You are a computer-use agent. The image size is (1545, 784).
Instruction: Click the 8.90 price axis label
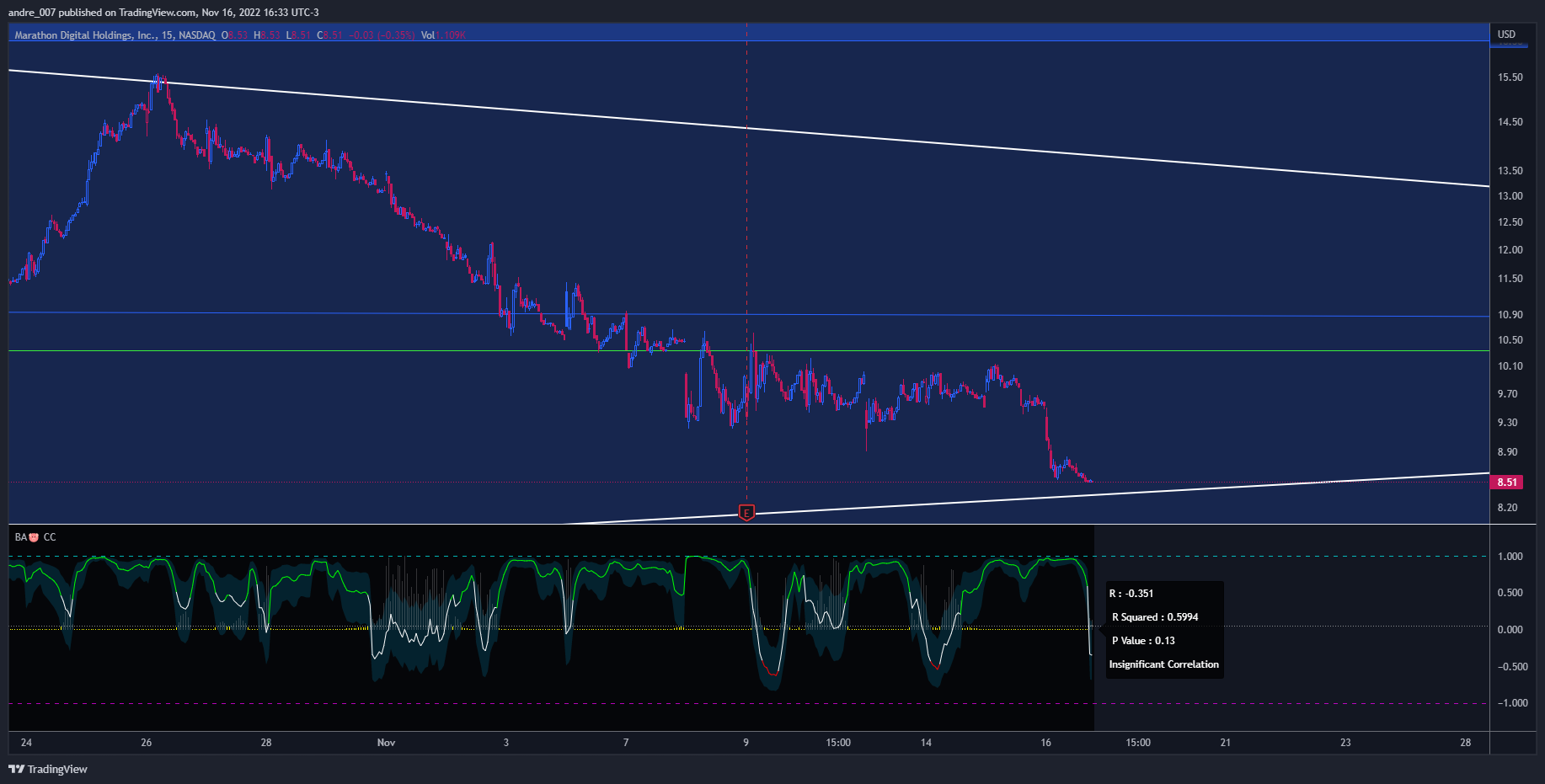[x=1508, y=452]
